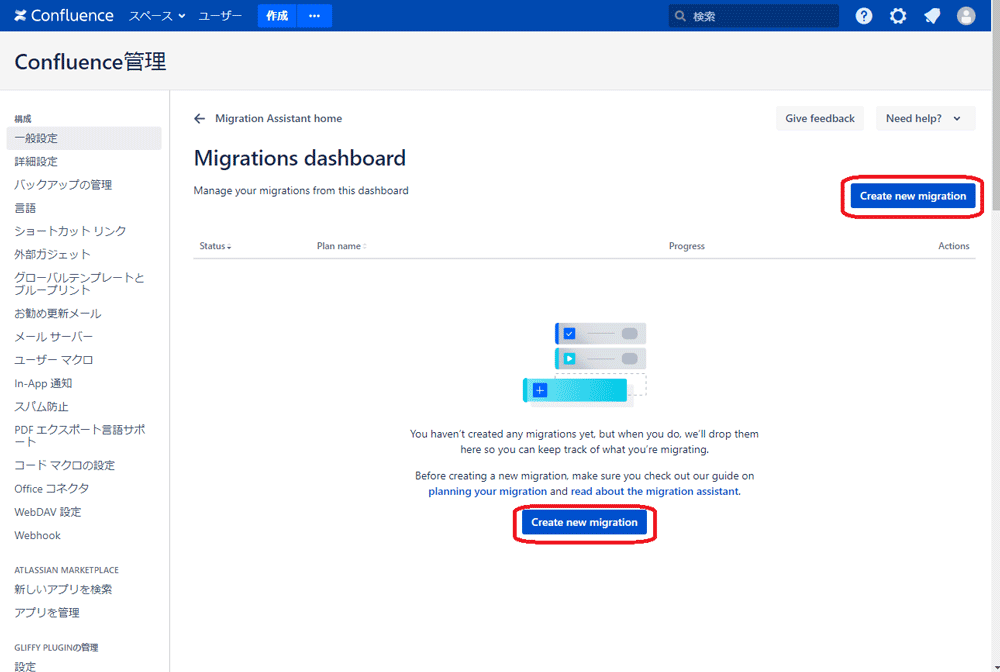
Task: Follow the Migration Assistant home link
Action: 278,119
